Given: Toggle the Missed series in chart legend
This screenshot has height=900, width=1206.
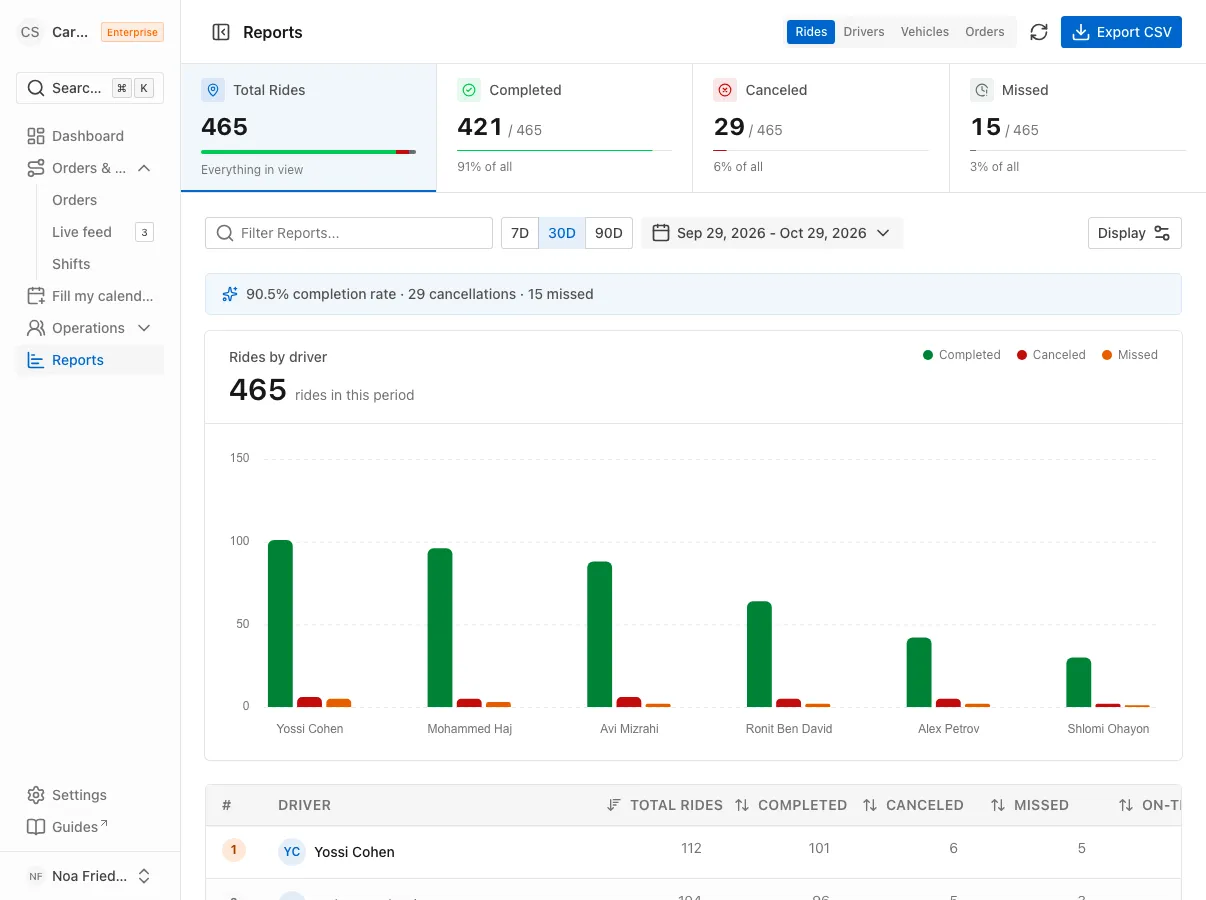Looking at the screenshot, I should tap(1130, 355).
